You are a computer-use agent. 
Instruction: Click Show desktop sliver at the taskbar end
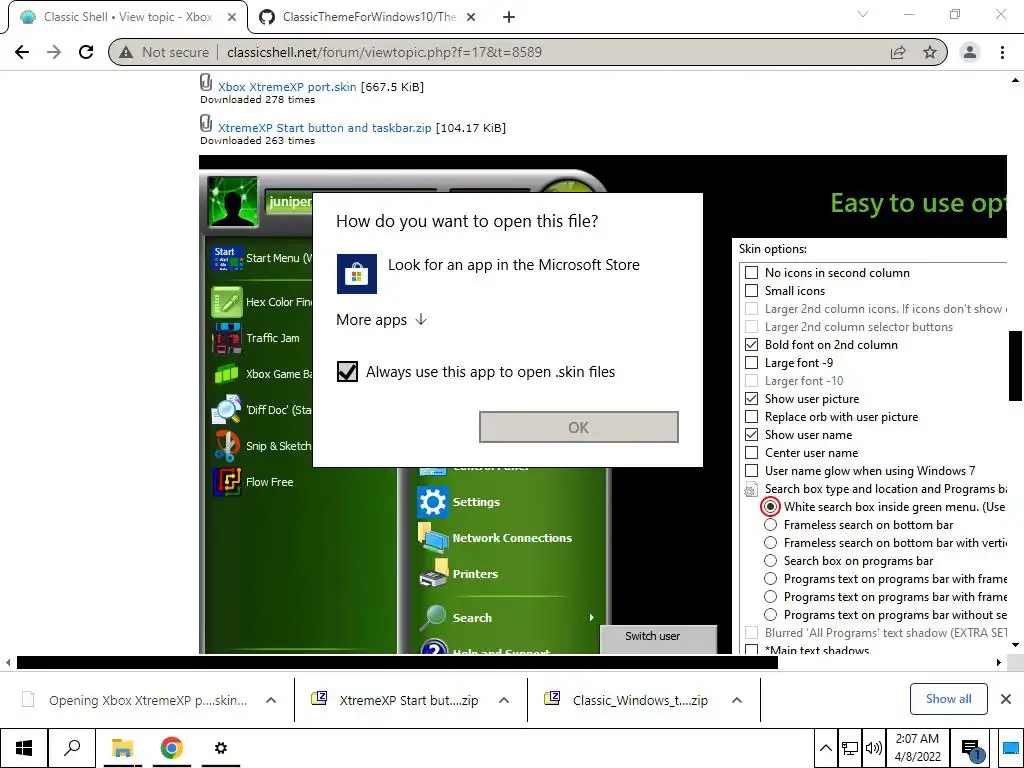tap(1011, 748)
